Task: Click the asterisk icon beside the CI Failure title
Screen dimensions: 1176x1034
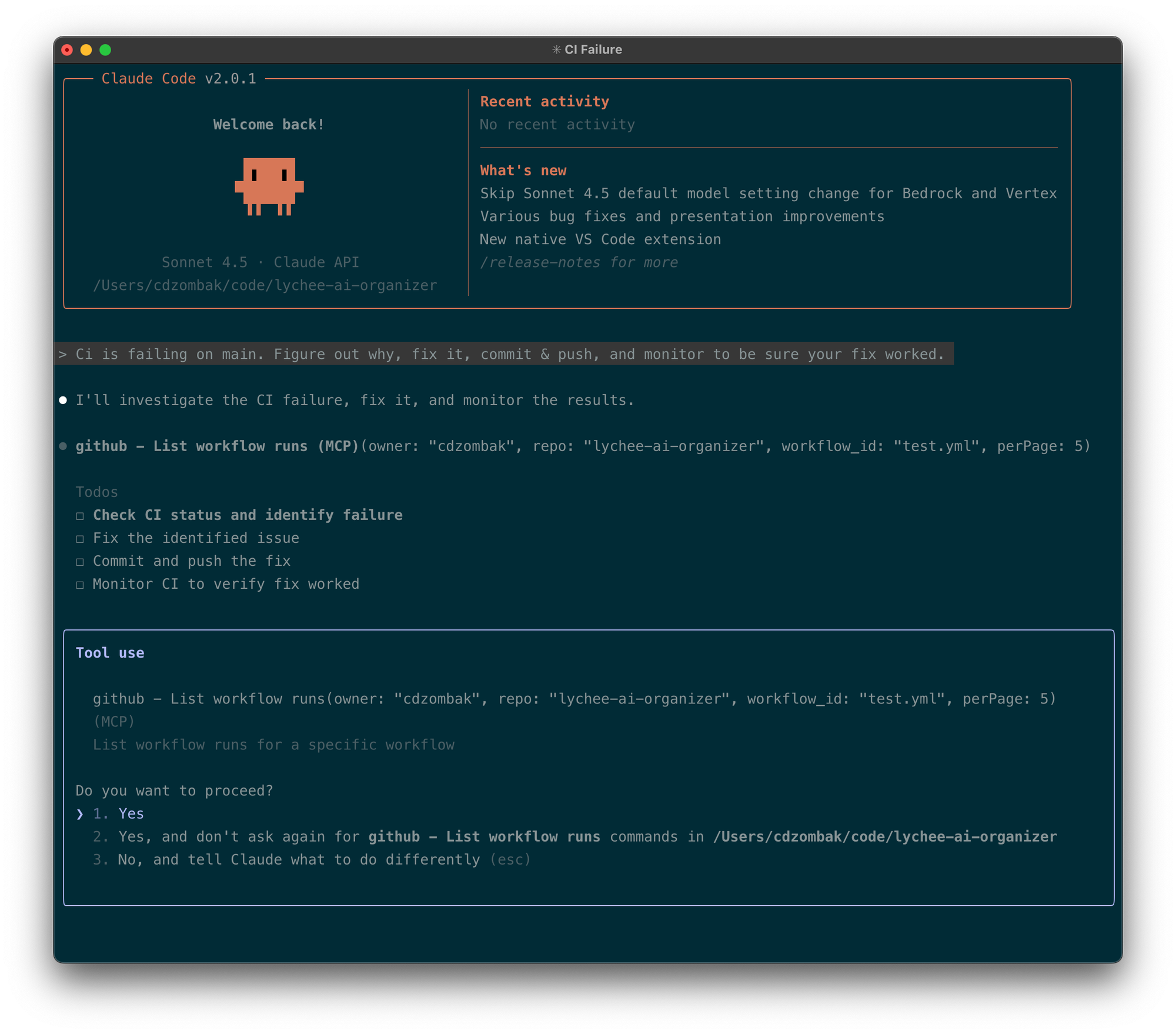Action: point(556,50)
